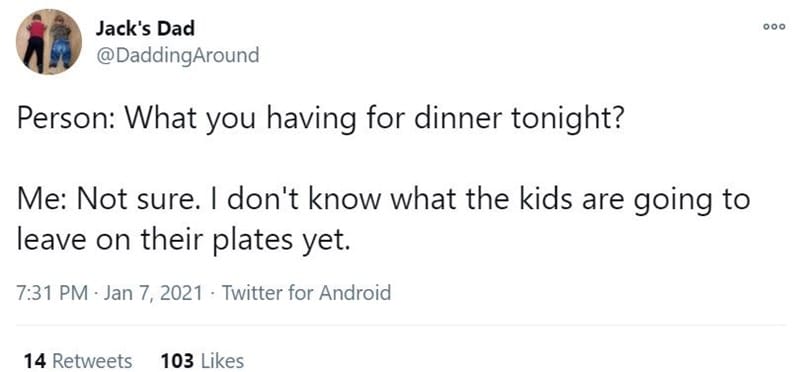Select the bold number 103 before Likes
This screenshot has width=800, height=372.
click(177, 361)
